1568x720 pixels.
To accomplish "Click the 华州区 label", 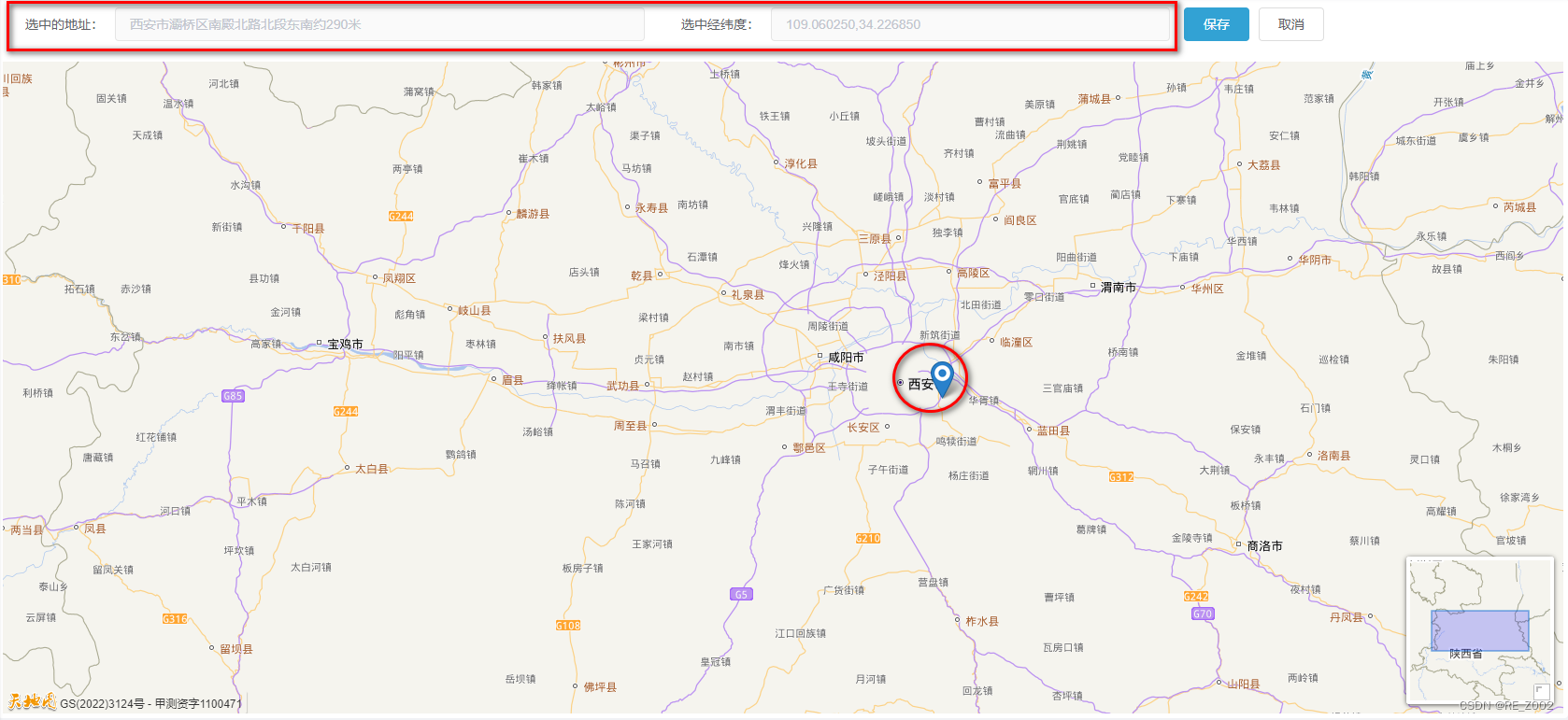I will pyautogui.click(x=1207, y=289).
